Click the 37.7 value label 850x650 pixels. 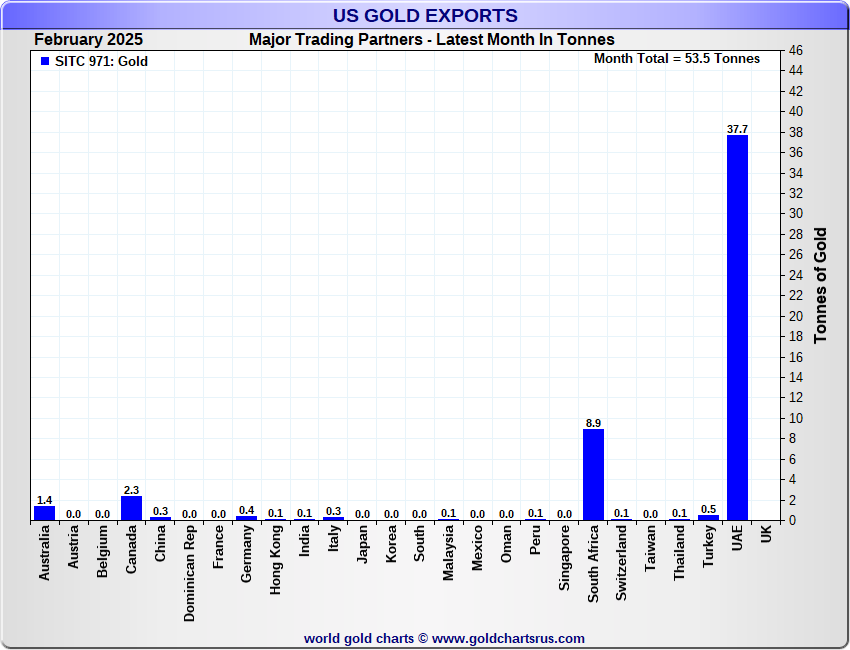coord(737,129)
